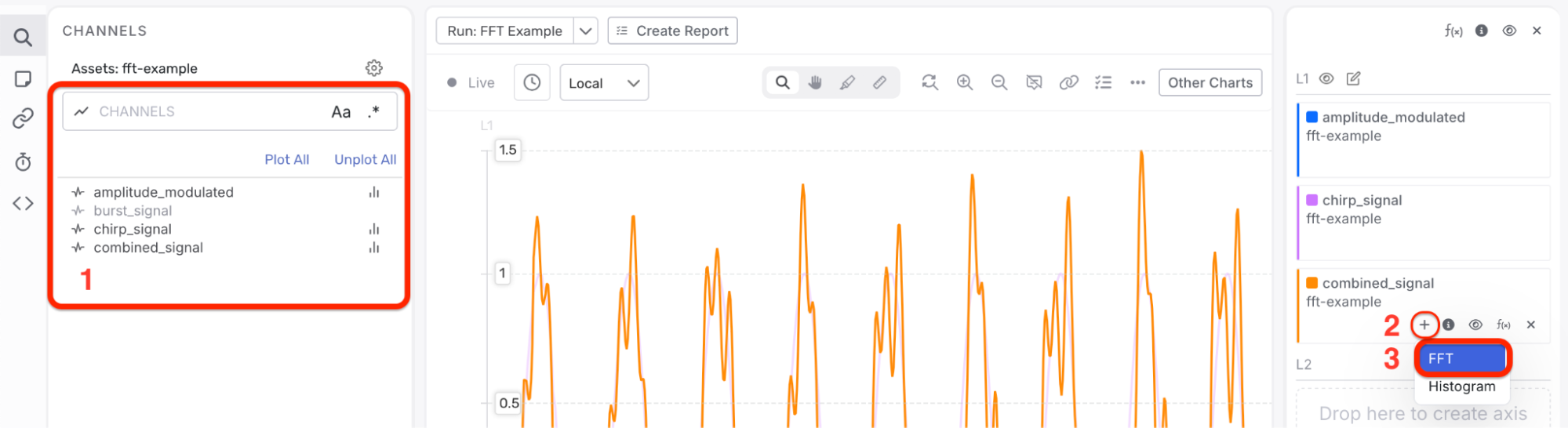Select combined_signal in channel list
1568x428 pixels.
coord(148,248)
